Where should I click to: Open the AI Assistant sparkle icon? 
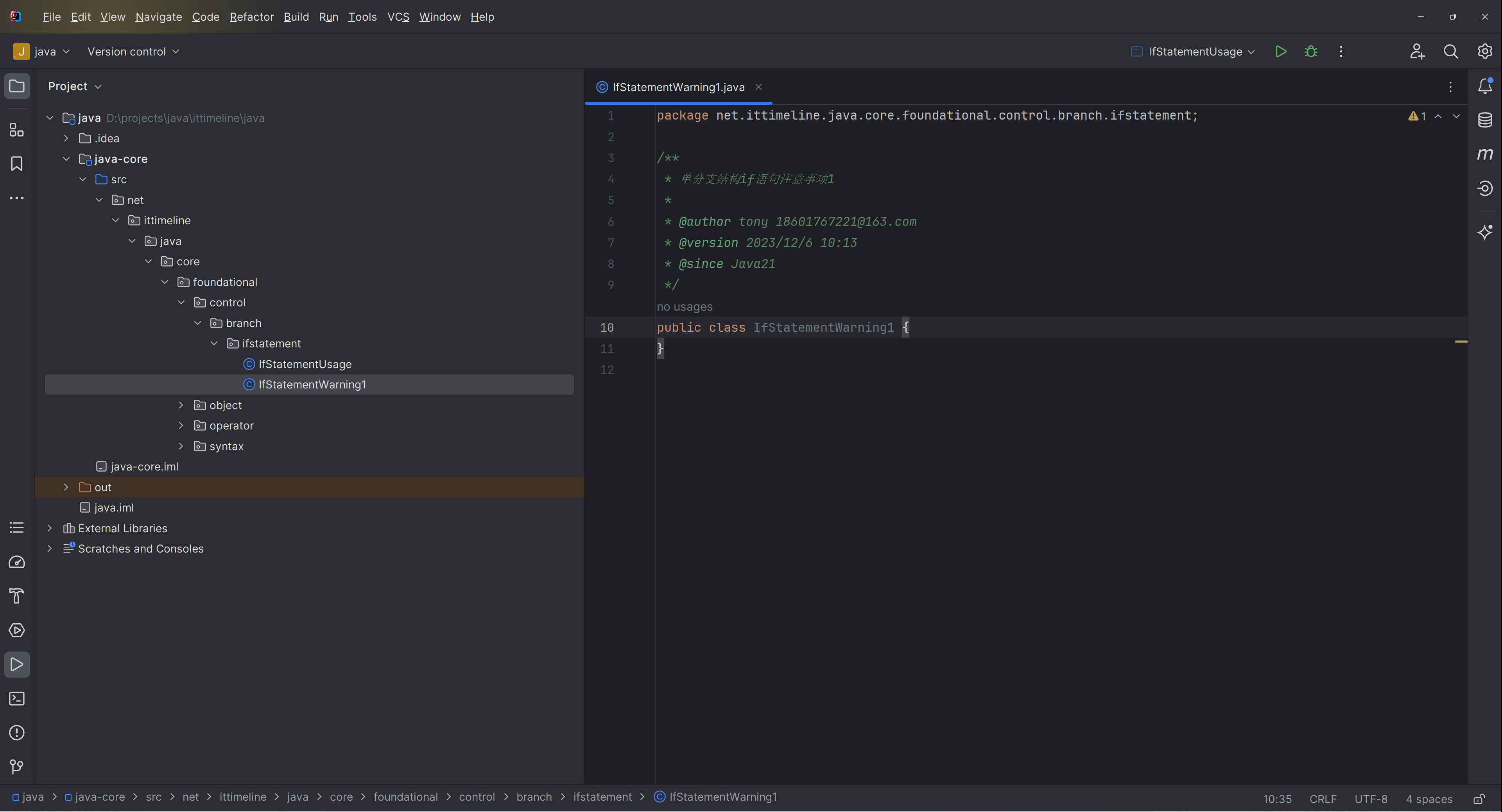pyautogui.click(x=1484, y=232)
